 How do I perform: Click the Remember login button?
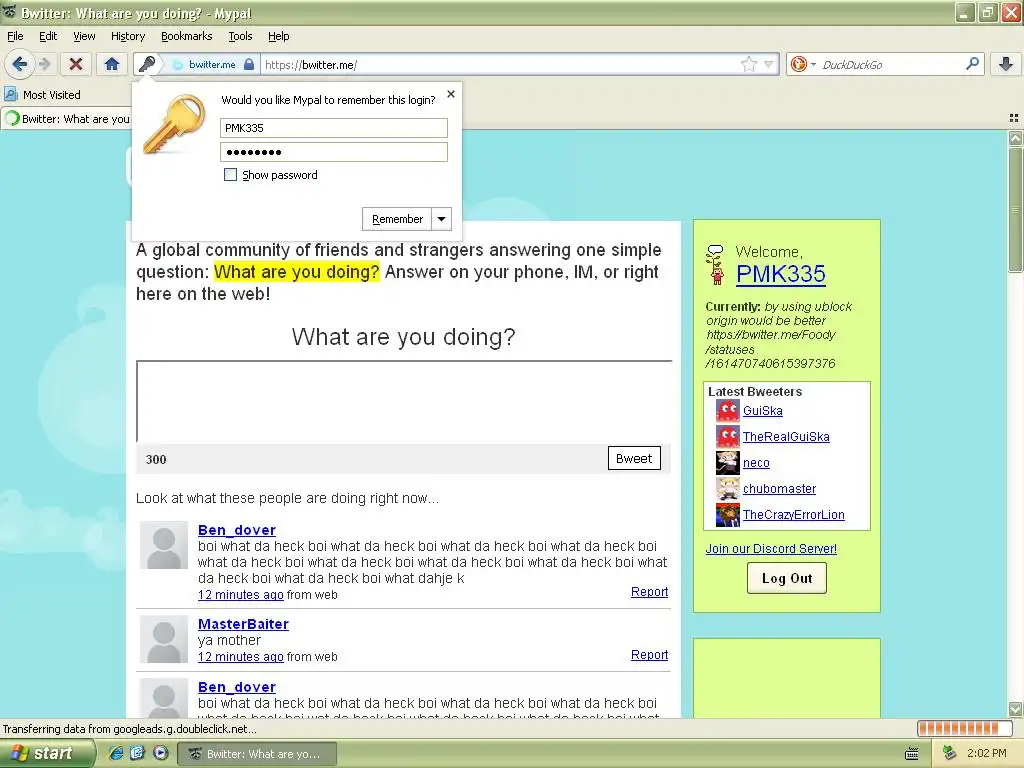click(397, 219)
